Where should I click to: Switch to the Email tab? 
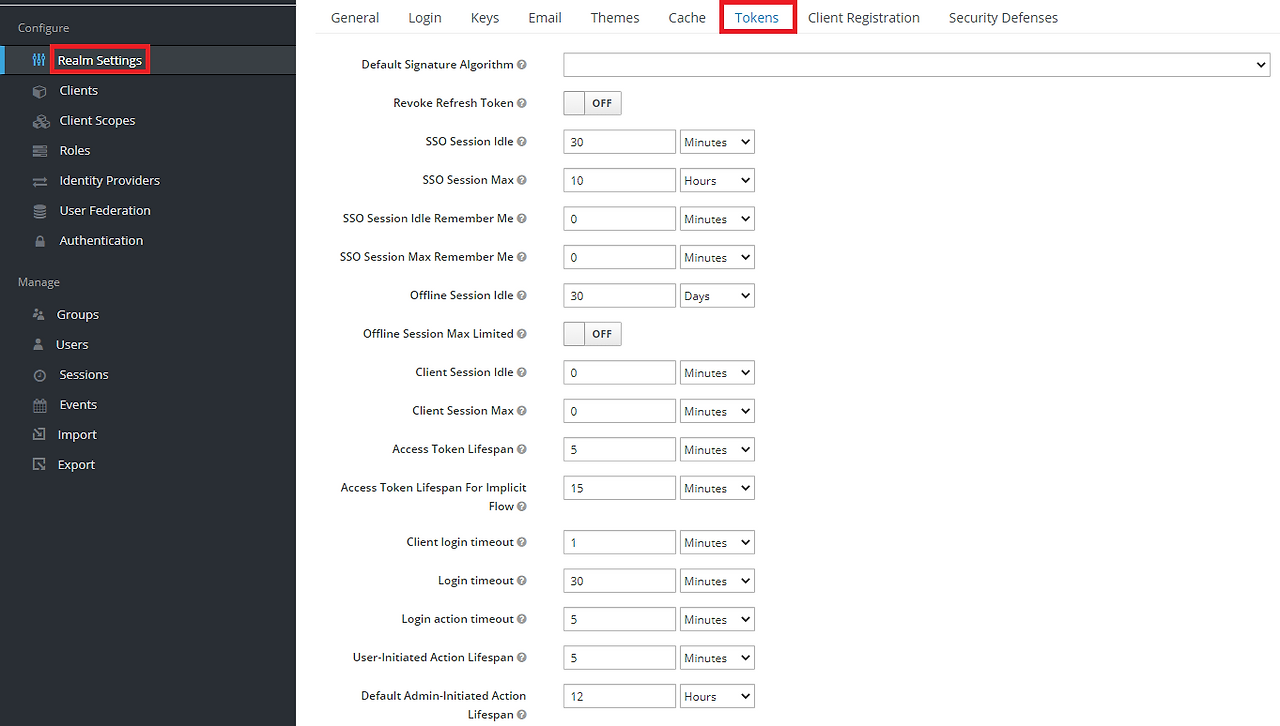545,18
